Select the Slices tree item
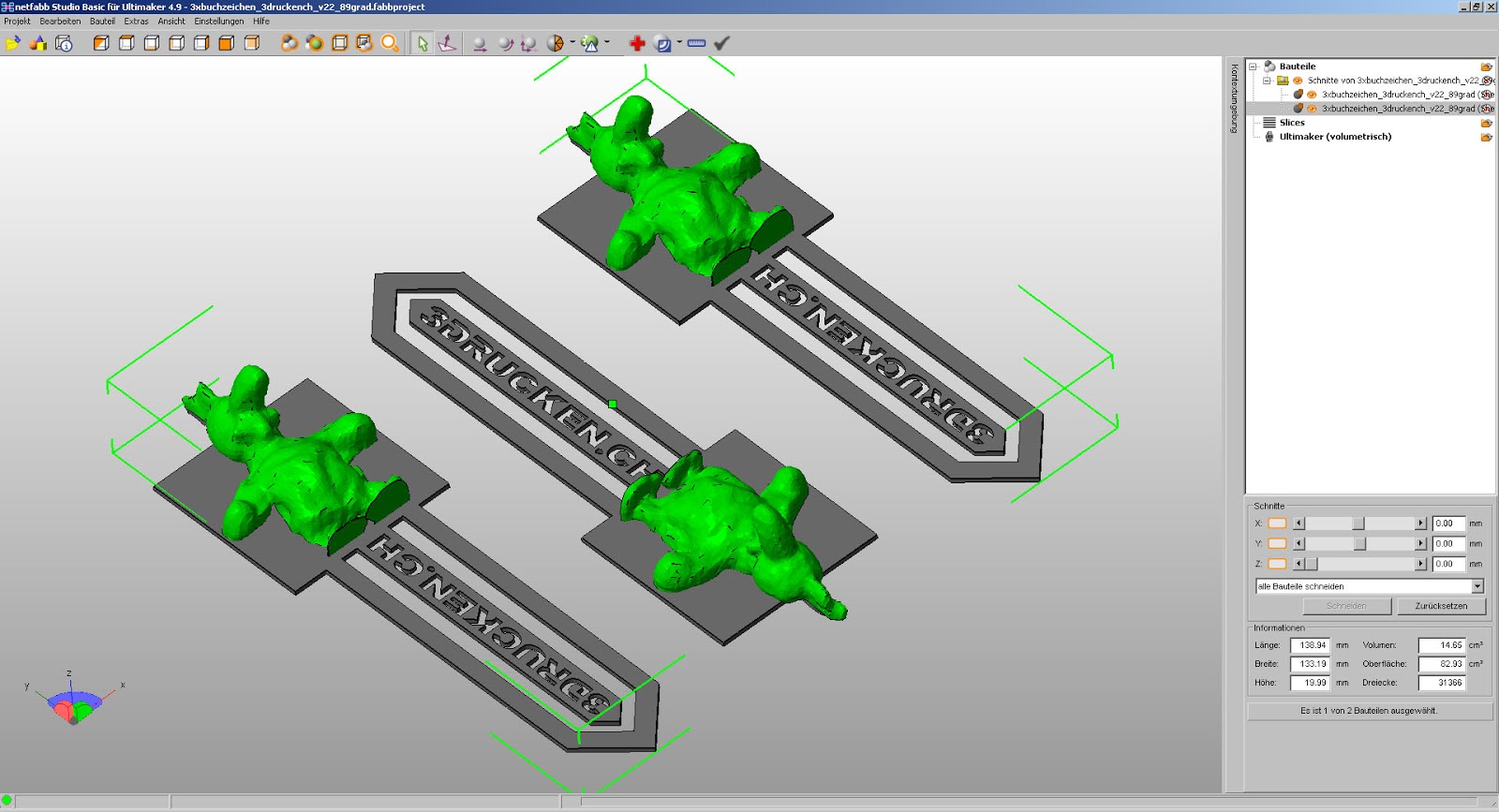Screen dimensions: 1499x812 pyautogui.click(x=1292, y=123)
